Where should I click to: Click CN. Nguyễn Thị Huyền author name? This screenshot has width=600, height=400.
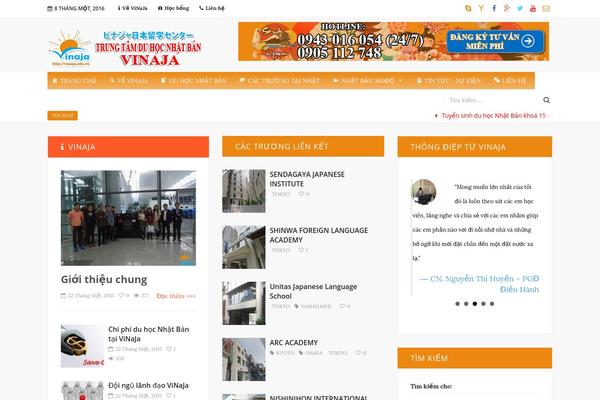coord(480,284)
